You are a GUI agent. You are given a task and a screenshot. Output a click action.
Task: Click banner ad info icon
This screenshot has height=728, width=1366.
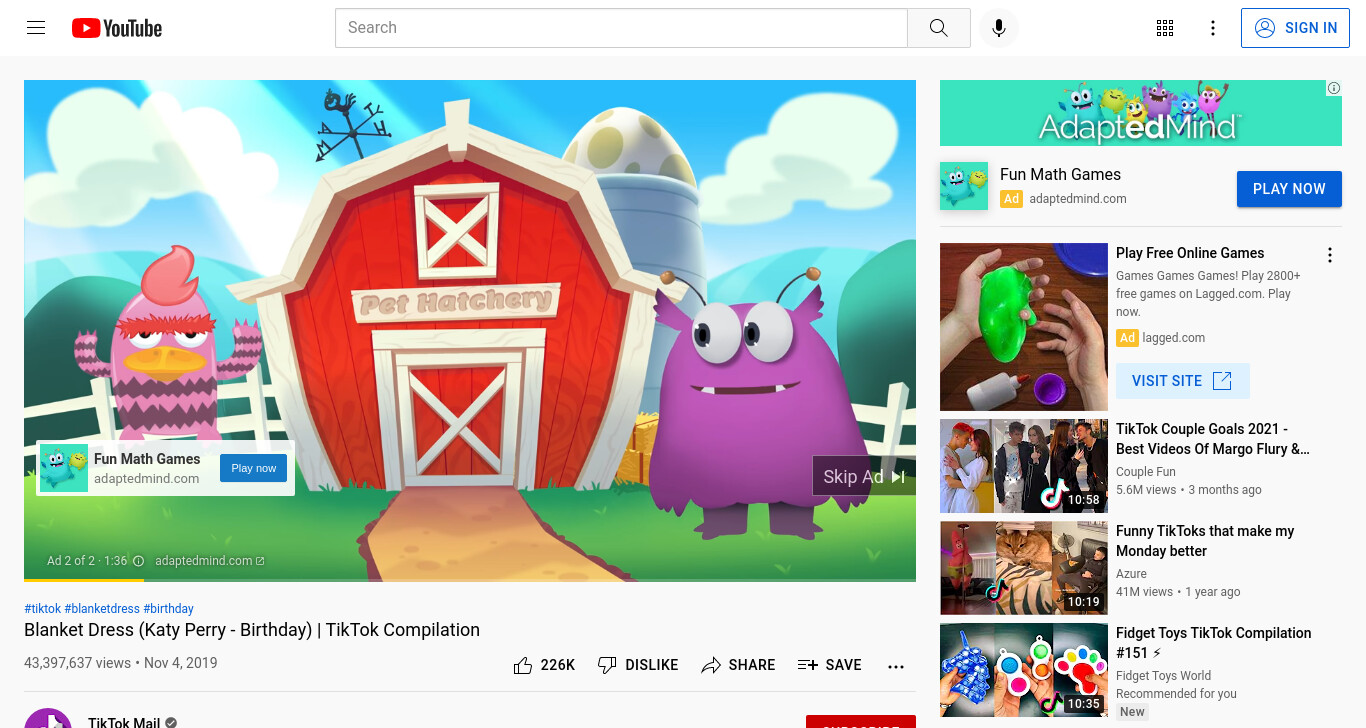click(1334, 88)
